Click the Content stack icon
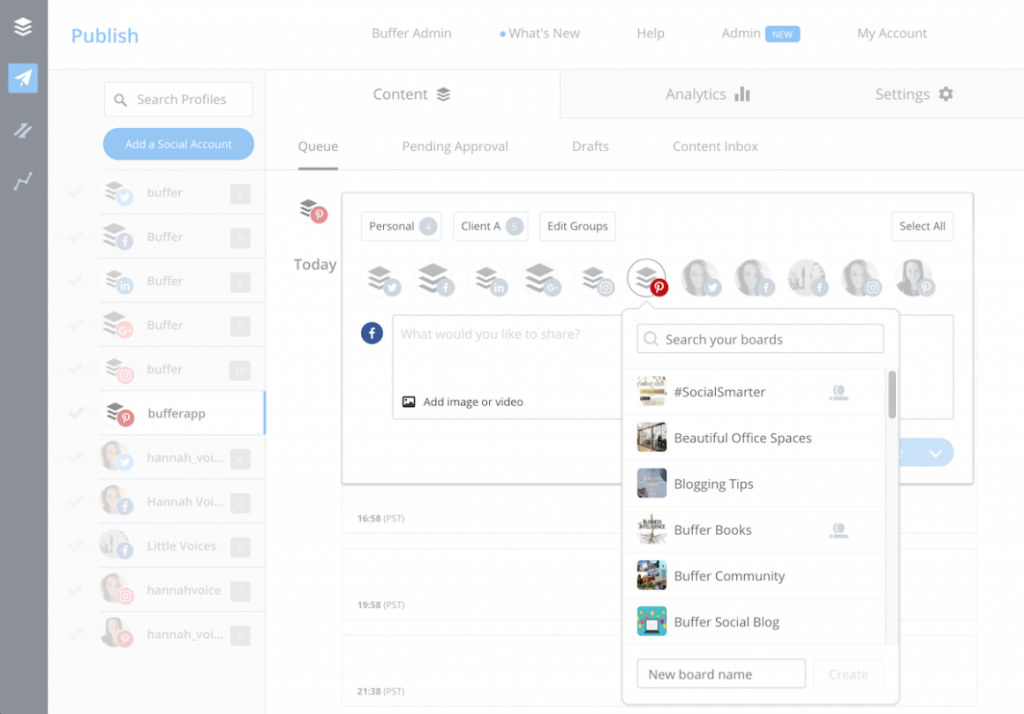The height and width of the screenshot is (714, 1024). (x=443, y=95)
